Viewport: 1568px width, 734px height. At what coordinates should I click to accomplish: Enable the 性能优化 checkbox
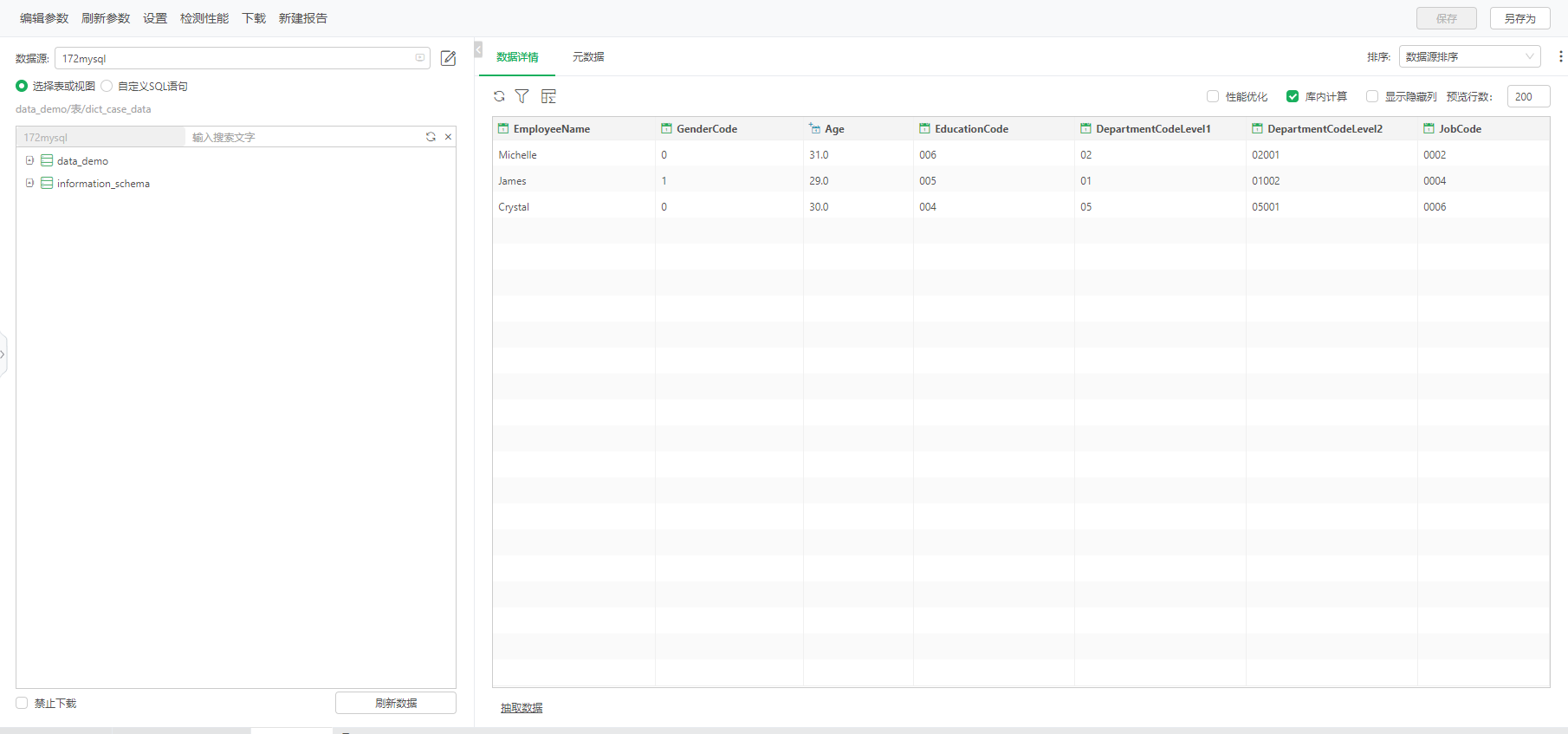[1213, 96]
